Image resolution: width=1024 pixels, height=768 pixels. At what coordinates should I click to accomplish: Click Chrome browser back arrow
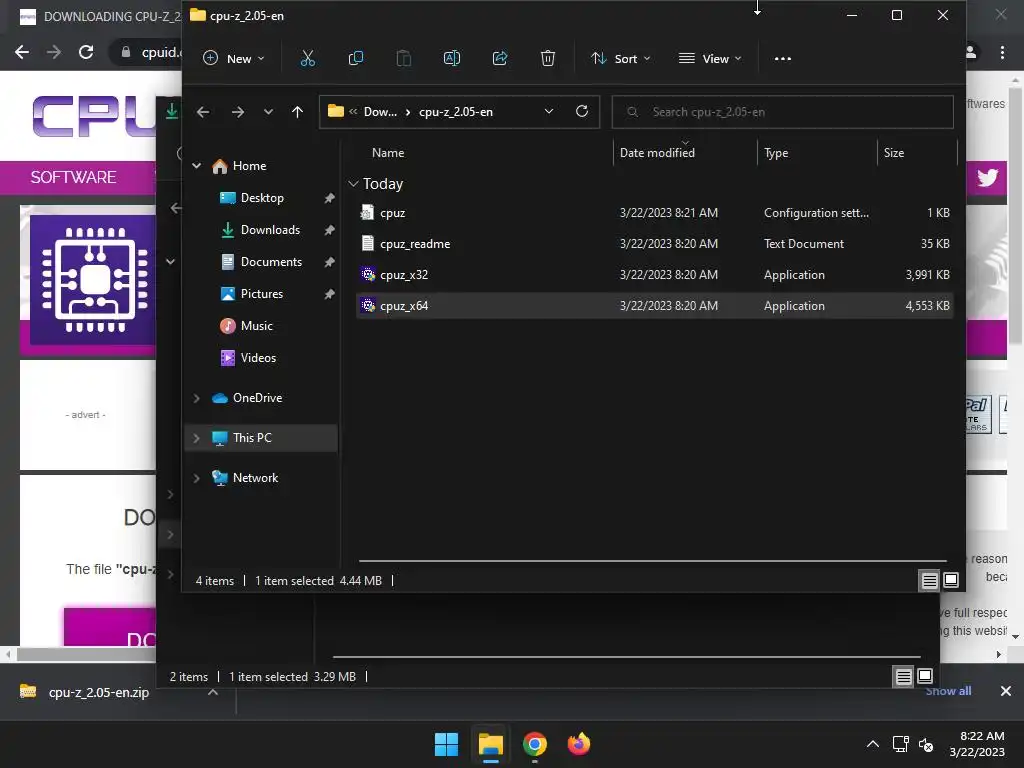22,52
